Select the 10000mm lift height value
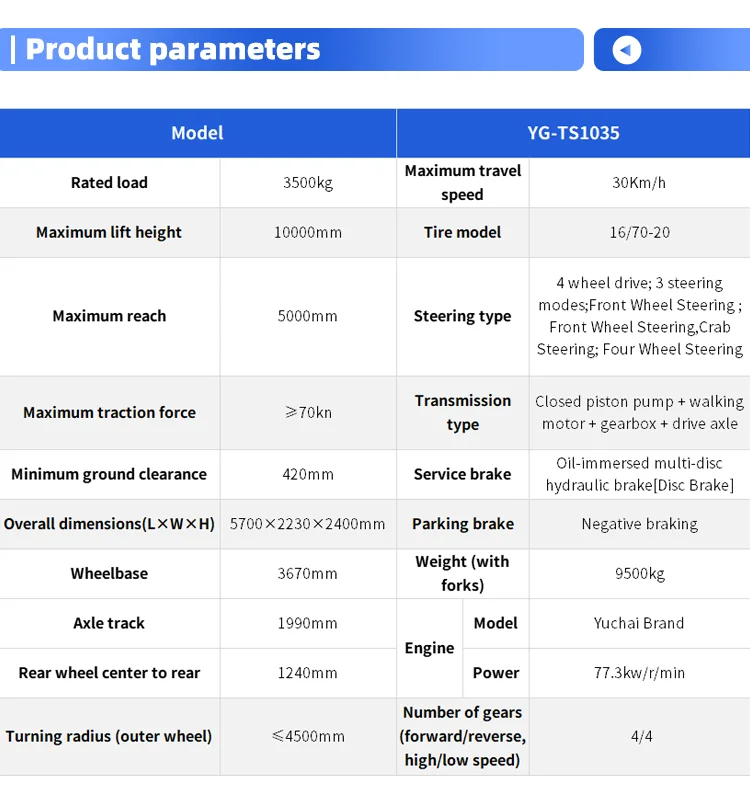 pyautogui.click(x=308, y=232)
